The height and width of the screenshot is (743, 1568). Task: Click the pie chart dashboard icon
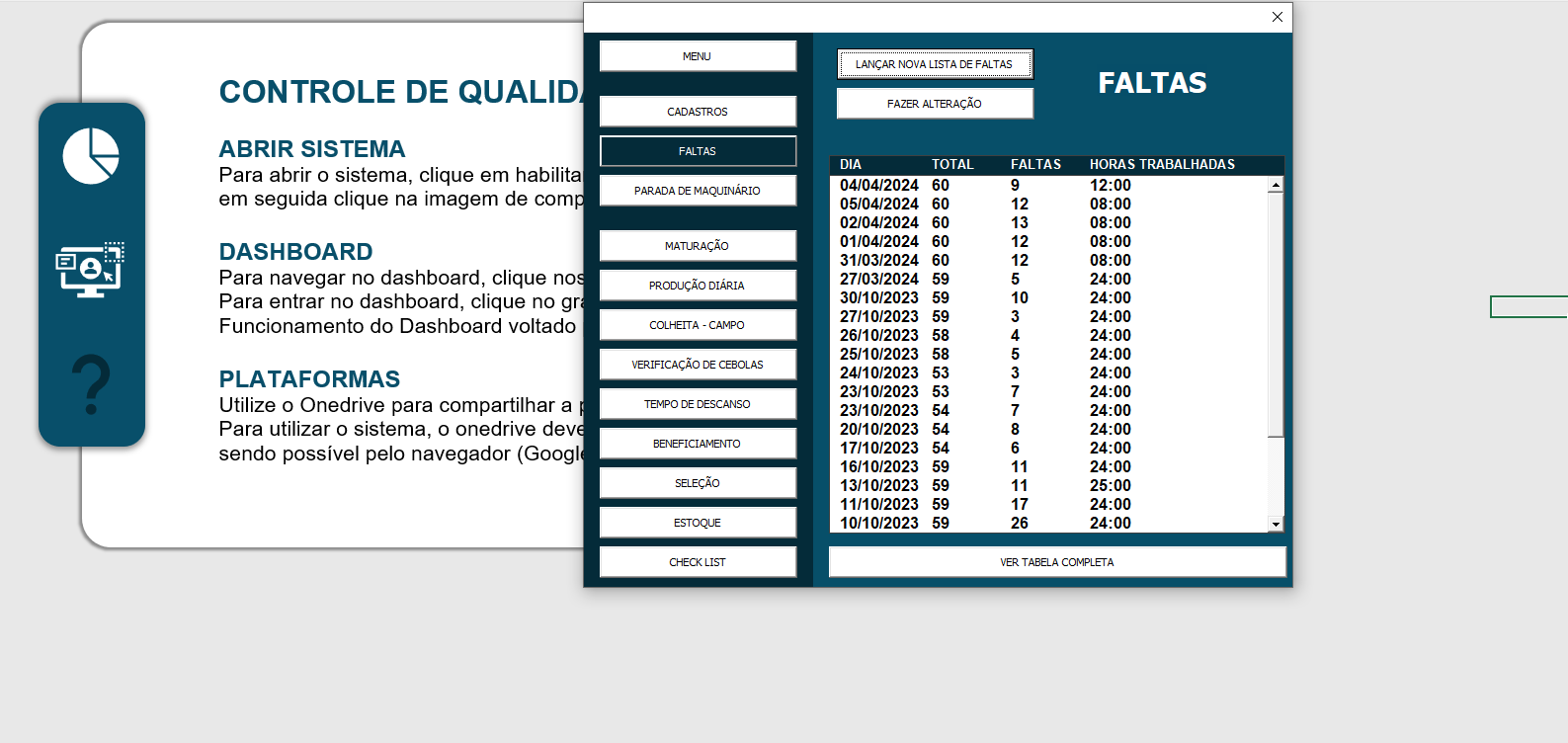tap(91, 156)
